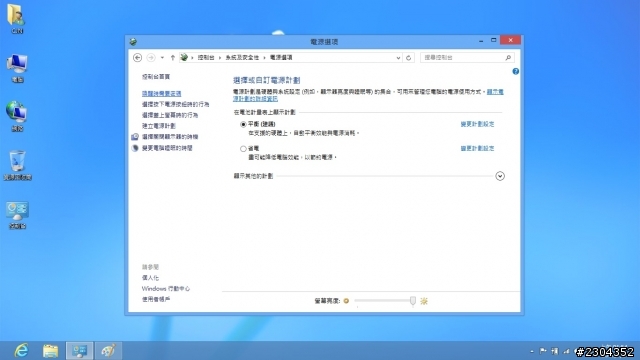Open File Explorer from taskbar
The image size is (640, 360).
tap(51, 351)
